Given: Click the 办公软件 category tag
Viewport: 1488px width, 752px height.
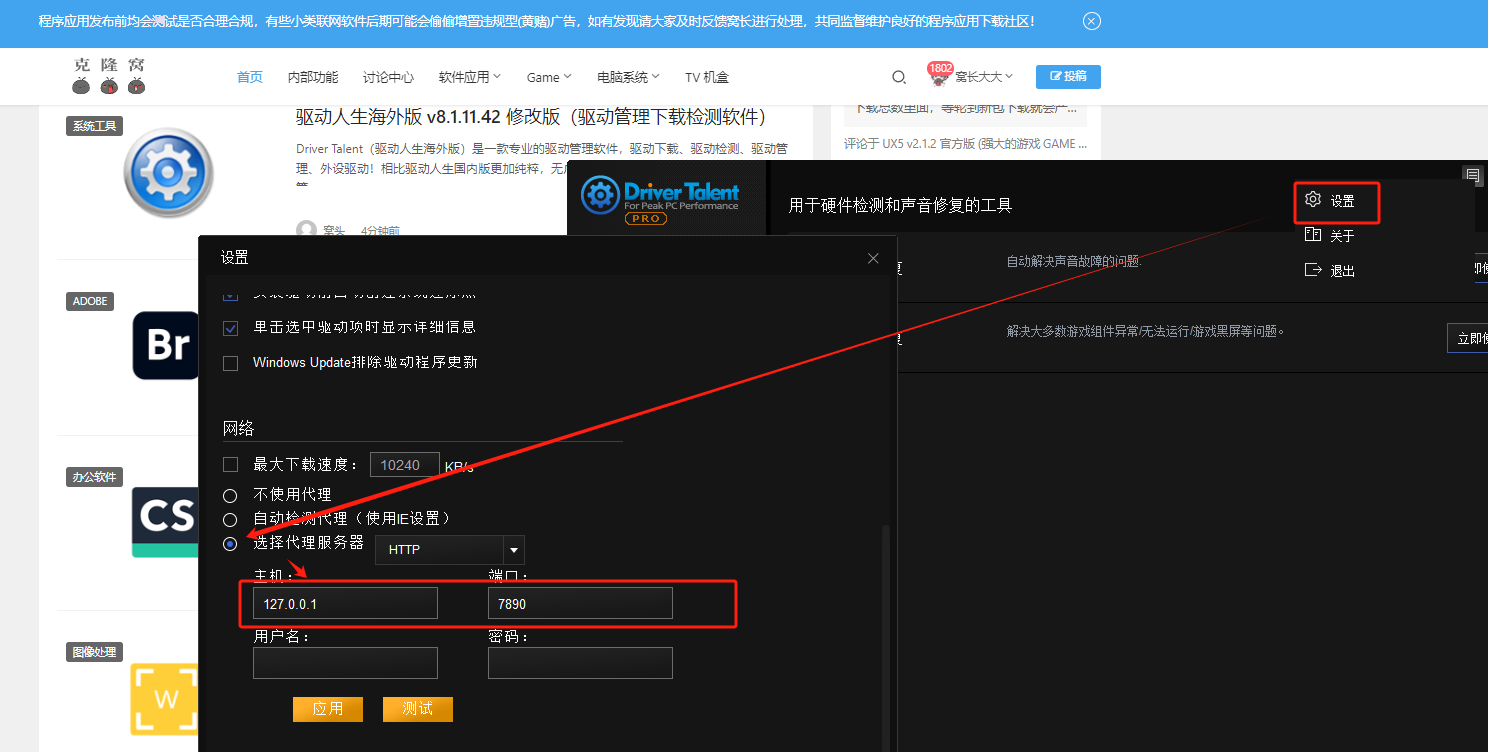Looking at the screenshot, I should tap(95, 477).
